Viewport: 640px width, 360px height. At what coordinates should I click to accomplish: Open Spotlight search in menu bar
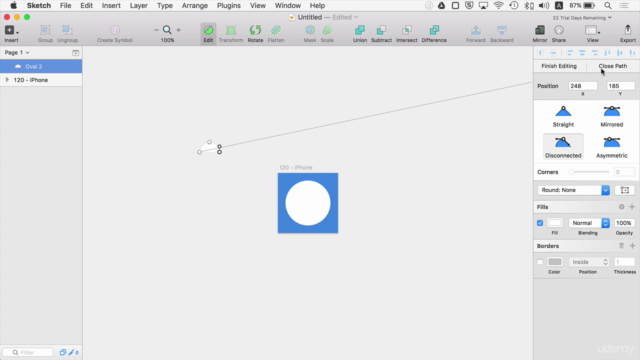[608, 6]
